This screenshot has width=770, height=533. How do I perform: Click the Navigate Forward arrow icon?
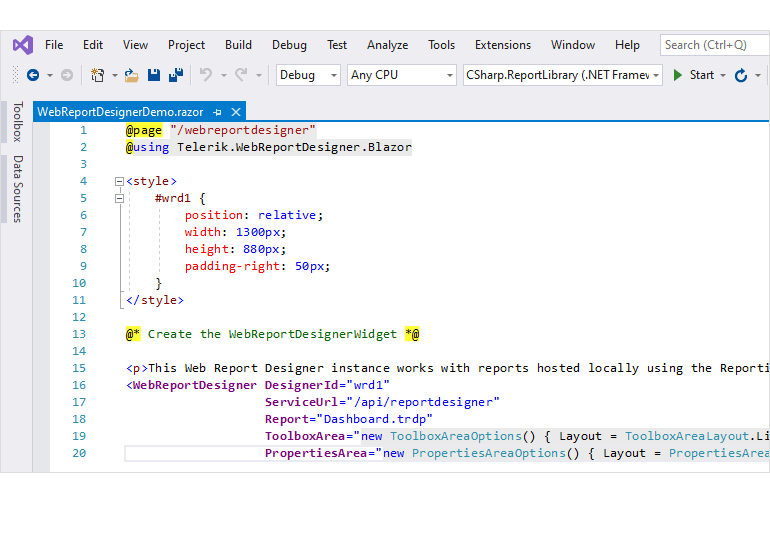pos(67,75)
